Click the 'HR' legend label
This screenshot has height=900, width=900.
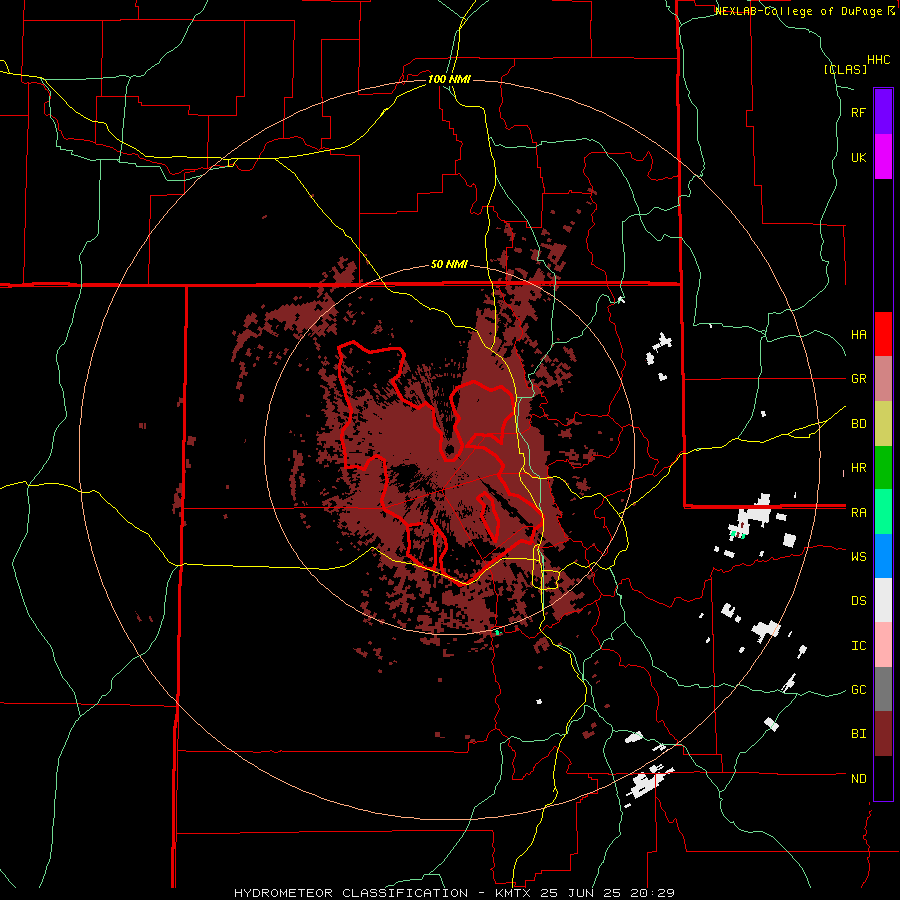858,468
